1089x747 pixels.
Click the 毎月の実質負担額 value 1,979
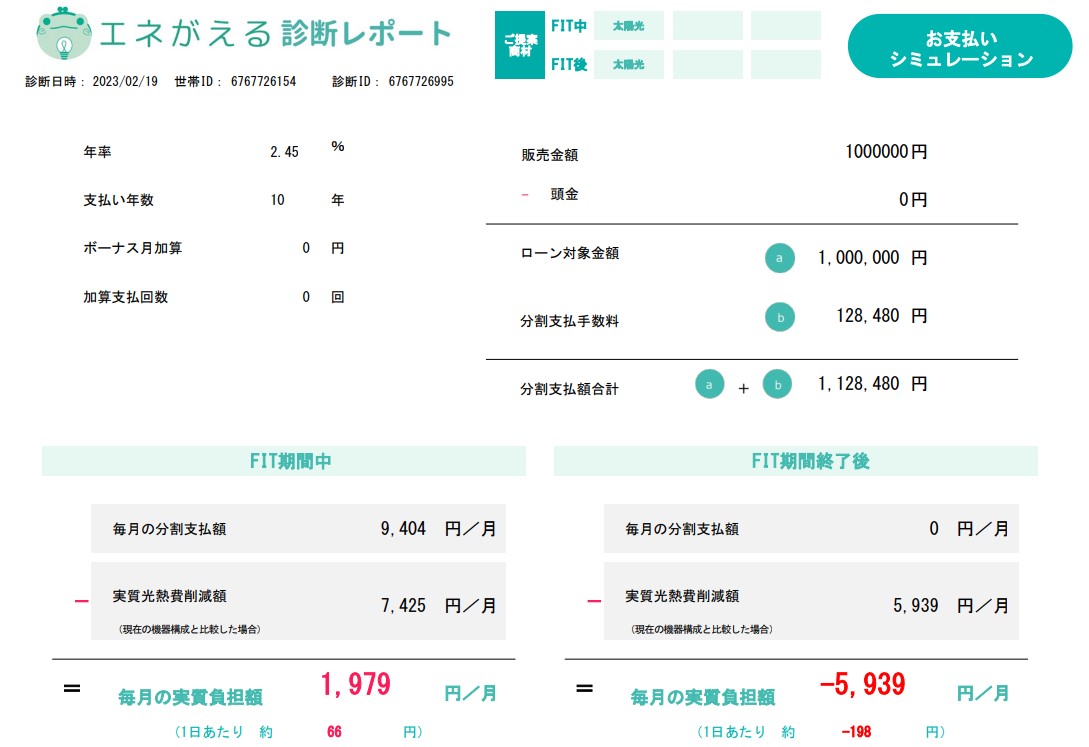click(356, 685)
